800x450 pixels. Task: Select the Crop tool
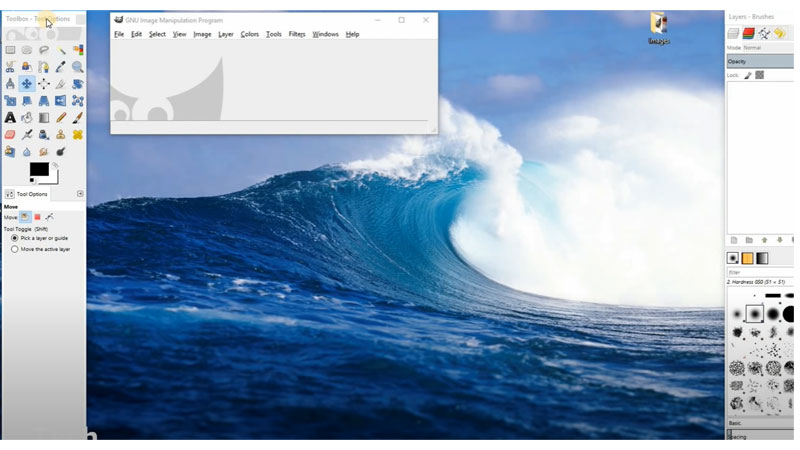61,84
